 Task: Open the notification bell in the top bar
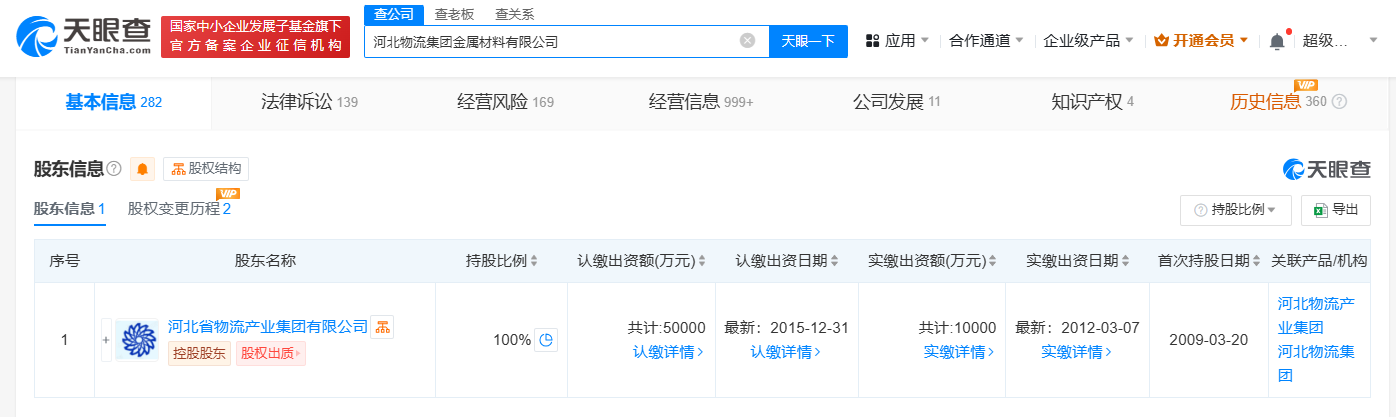click(1277, 41)
